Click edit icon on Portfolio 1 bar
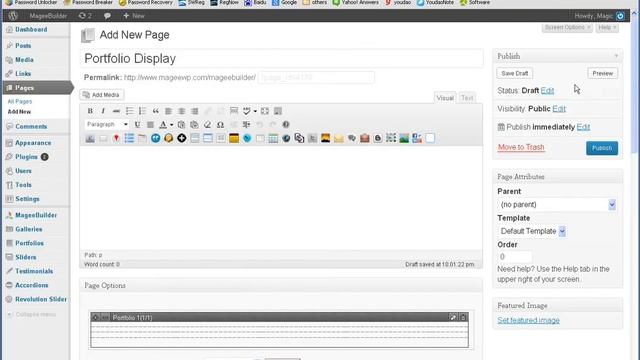 point(453,317)
